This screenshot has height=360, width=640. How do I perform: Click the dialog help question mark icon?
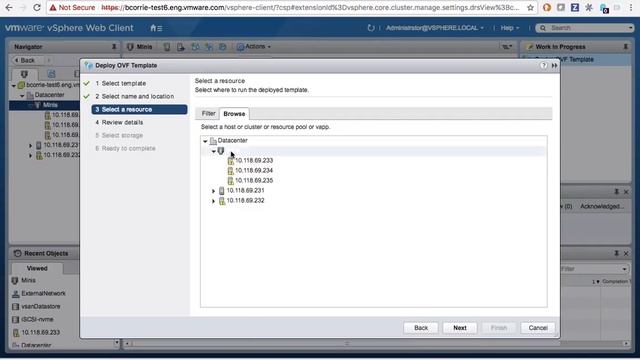(543, 65)
